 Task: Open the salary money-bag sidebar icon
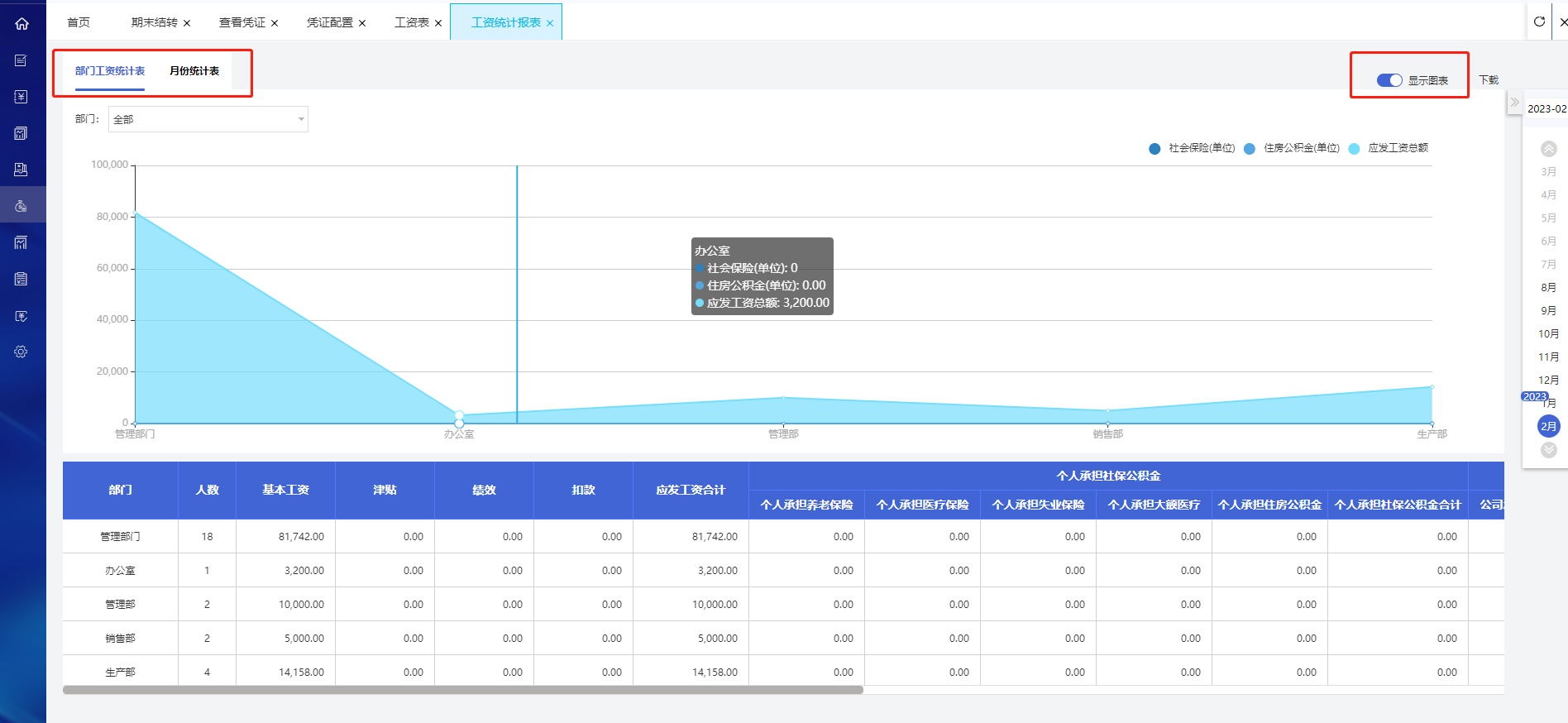point(22,206)
